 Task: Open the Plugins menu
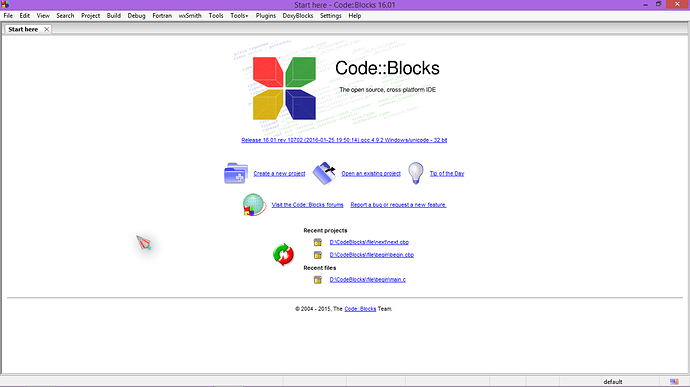tap(266, 15)
